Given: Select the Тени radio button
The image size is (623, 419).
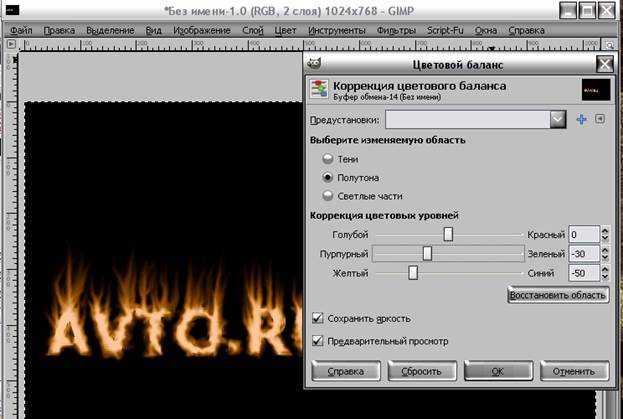Looking at the screenshot, I should click(327, 159).
